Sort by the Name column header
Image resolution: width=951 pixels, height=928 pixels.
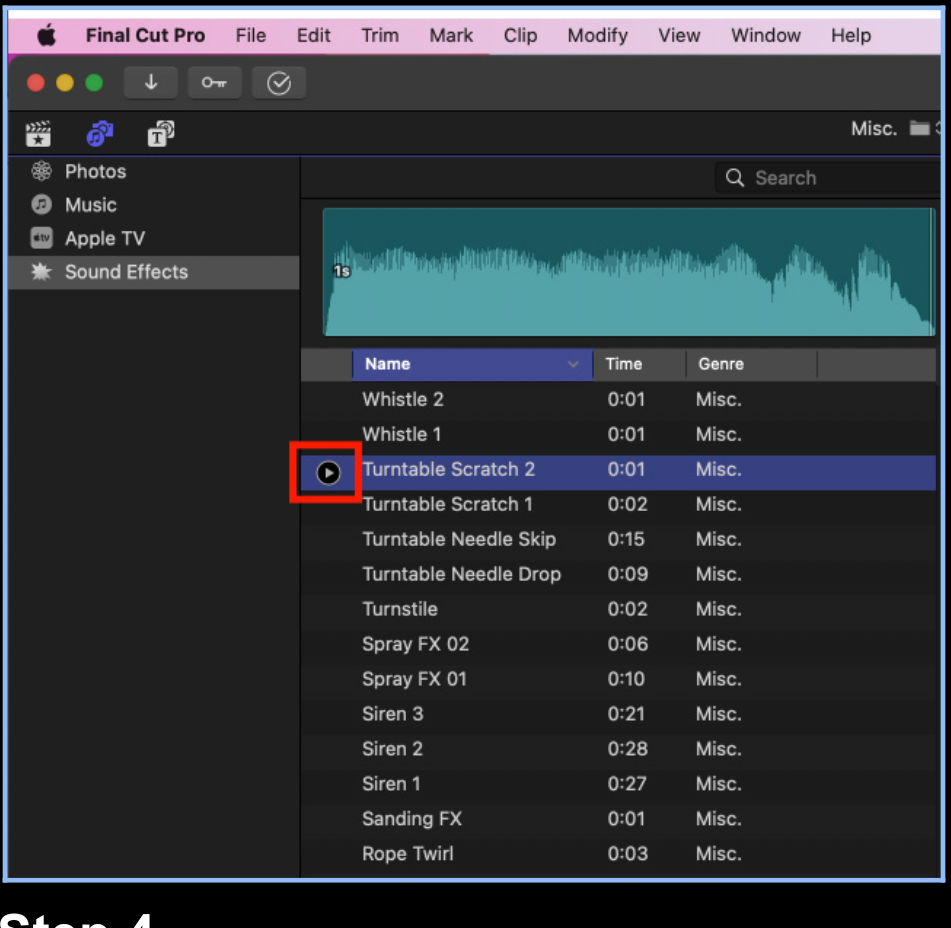point(472,364)
